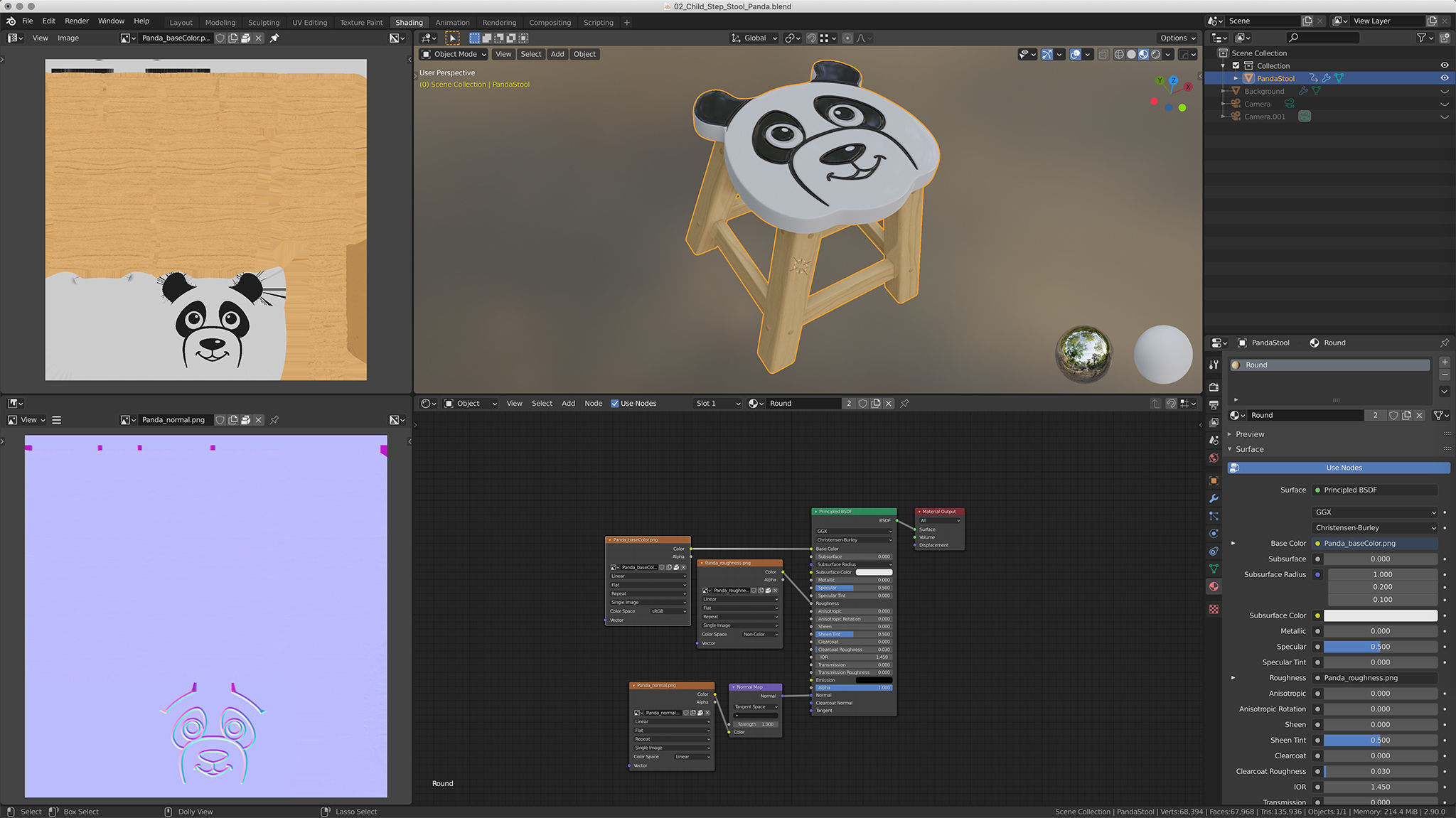Open the Object Mode dropdown
Image resolution: width=1456 pixels, height=818 pixels.
[x=454, y=54]
